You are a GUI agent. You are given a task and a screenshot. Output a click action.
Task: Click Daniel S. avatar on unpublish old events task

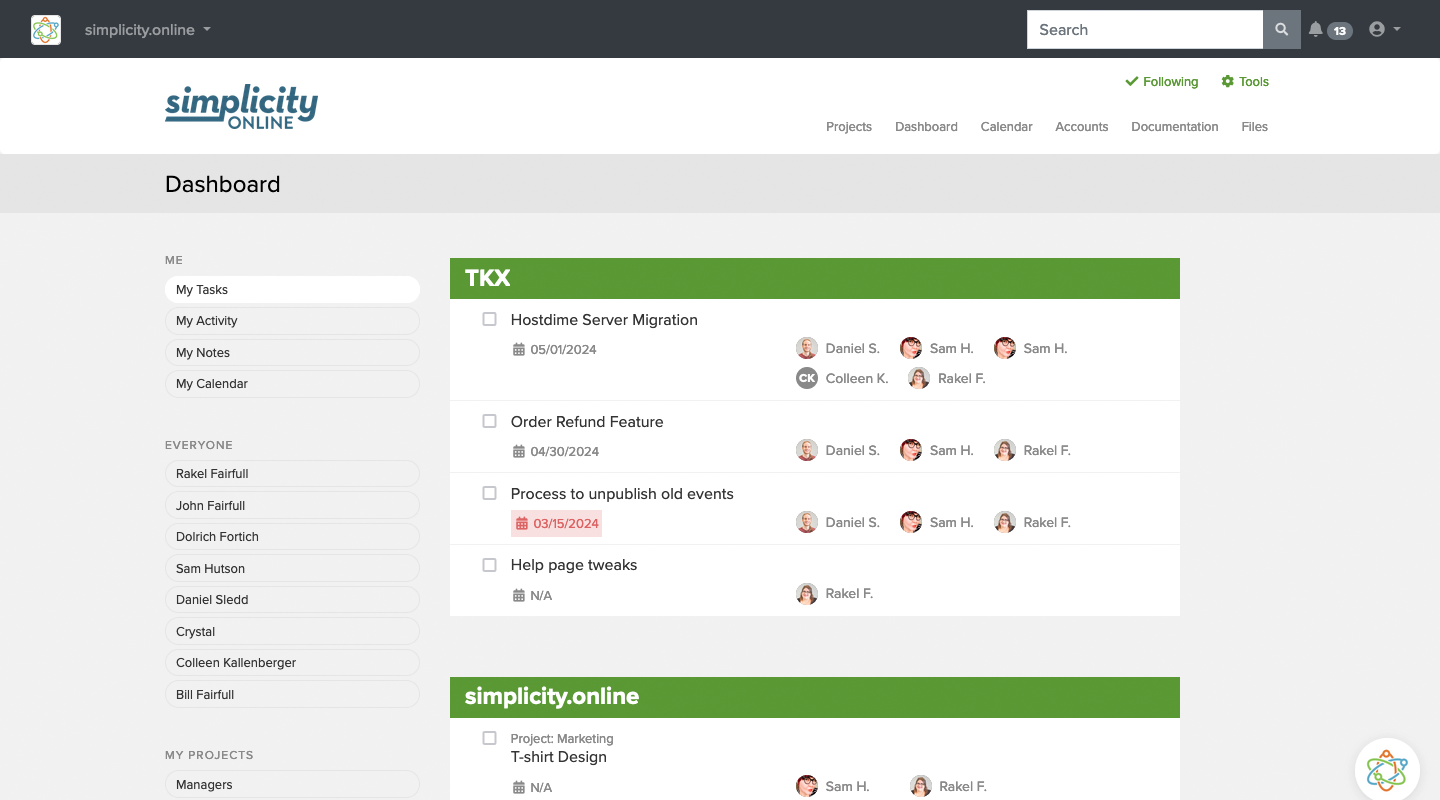point(807,522)
